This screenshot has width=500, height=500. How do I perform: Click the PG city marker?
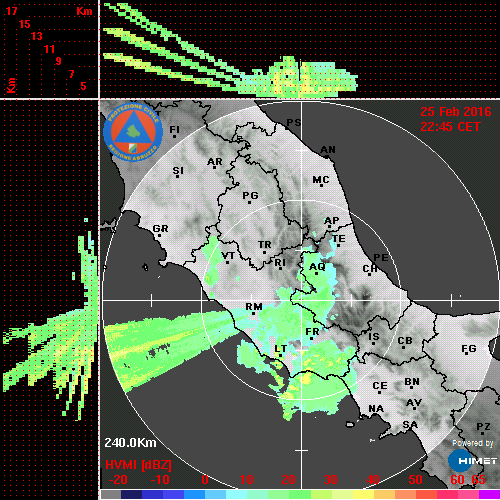pos(249,202)
